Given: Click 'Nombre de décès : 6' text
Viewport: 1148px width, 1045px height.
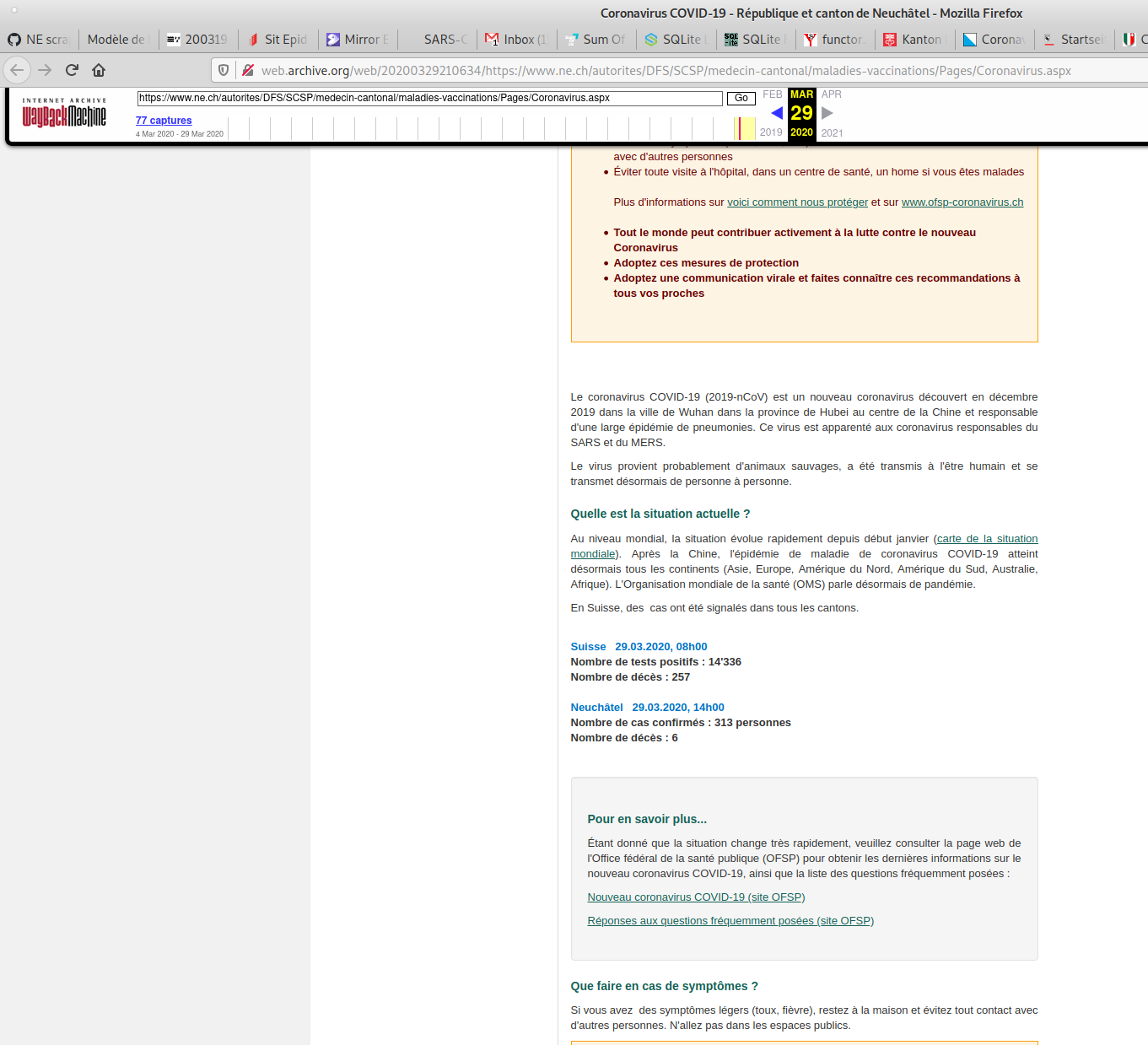Looking at the screenshot, I should [624, 738].
